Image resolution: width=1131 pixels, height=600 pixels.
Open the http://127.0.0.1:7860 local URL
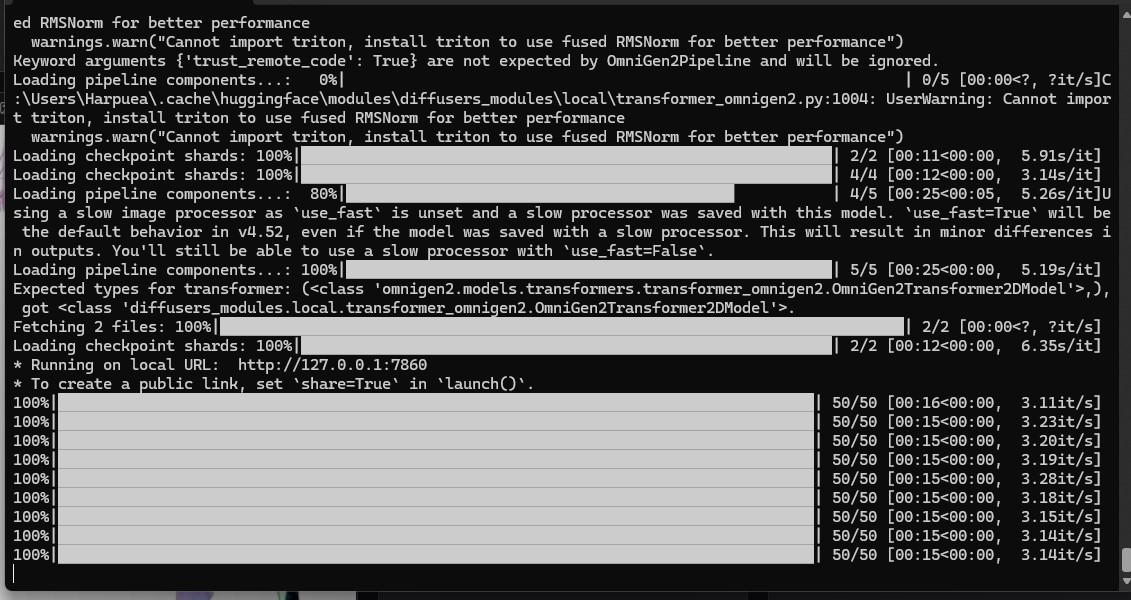[332, 365]
